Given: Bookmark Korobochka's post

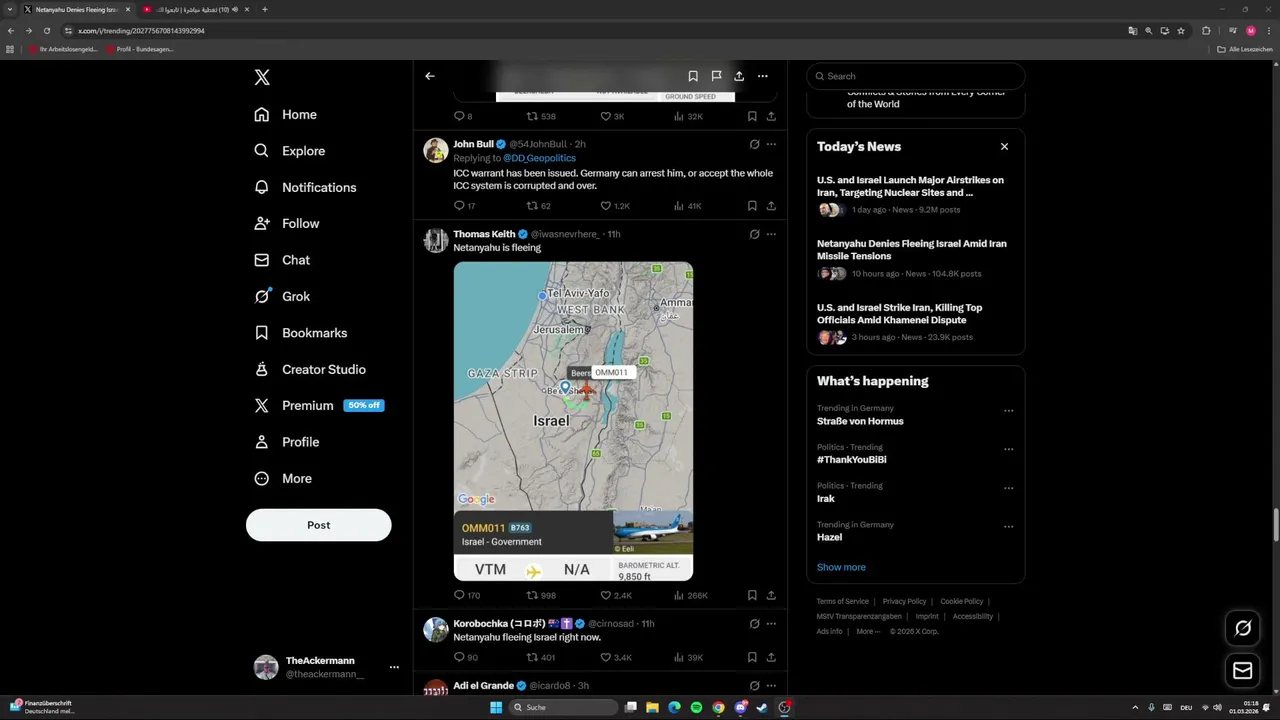Looking at the screenshot, I should click(752, 657).
